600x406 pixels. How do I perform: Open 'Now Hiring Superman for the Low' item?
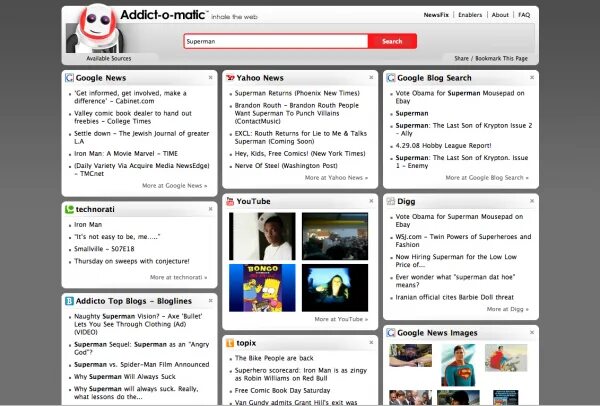(456, 261)
